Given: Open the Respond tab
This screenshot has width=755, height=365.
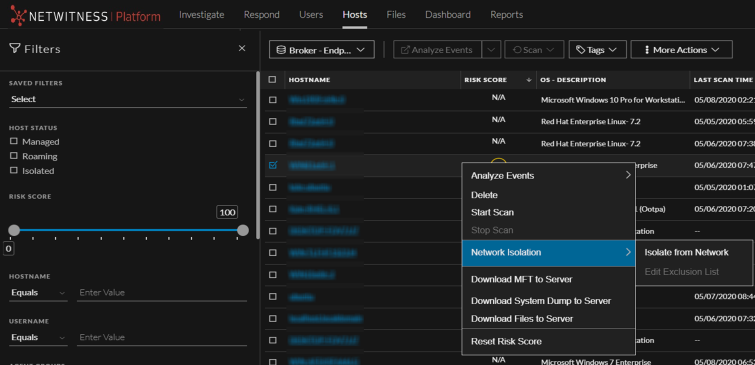Looking at the screenshot, I should (x=261, y=14).
